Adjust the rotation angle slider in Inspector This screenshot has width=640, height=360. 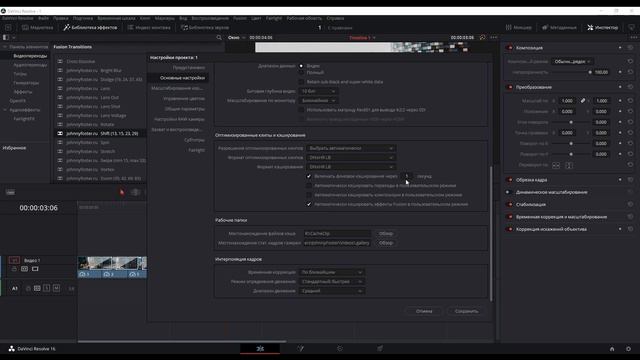[x=571, y=122]
